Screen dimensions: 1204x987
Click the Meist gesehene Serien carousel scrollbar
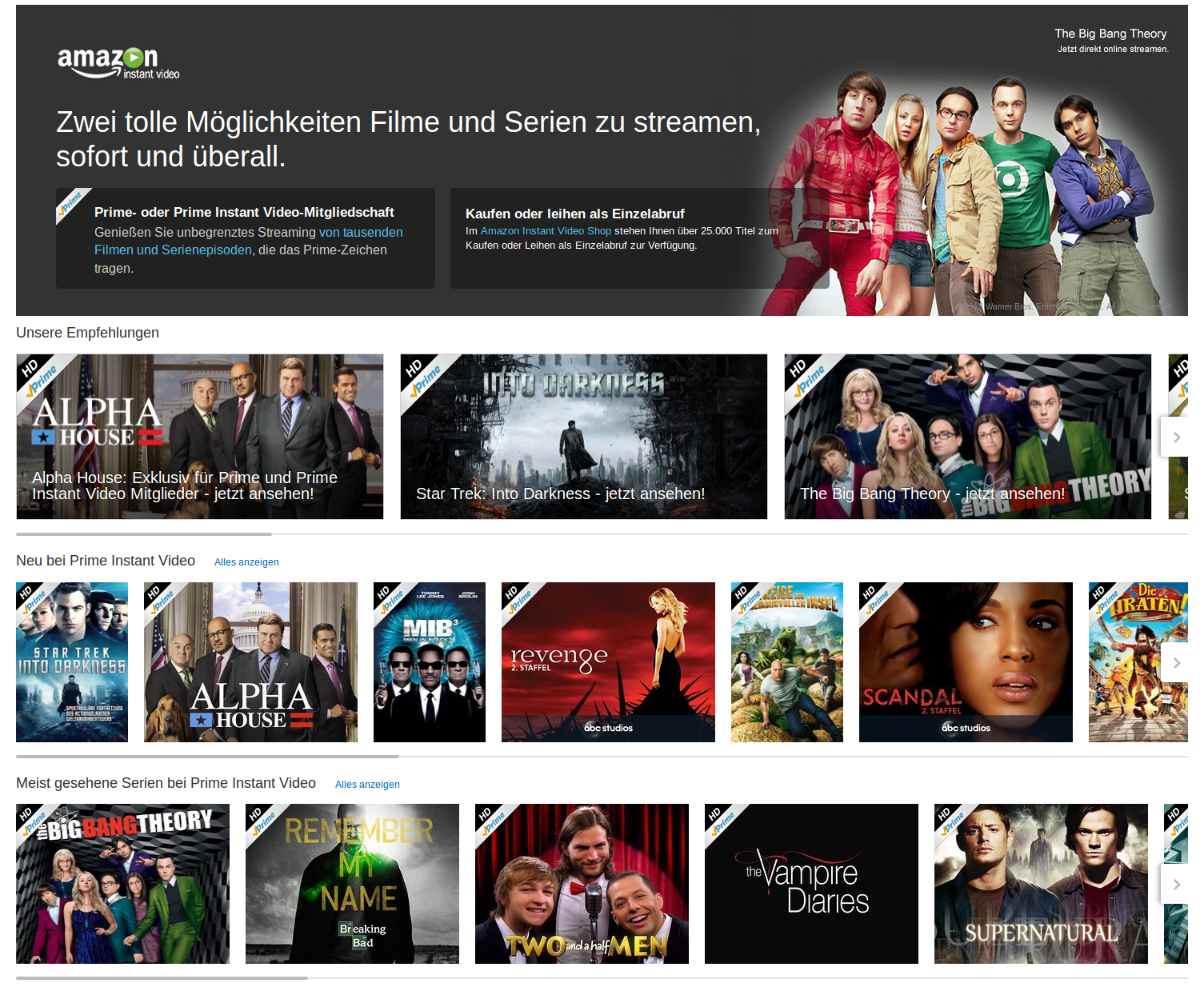tap(162, 977)
